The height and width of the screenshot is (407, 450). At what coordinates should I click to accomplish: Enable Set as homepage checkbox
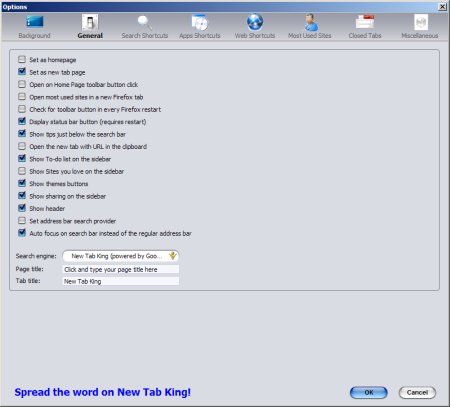22,60
